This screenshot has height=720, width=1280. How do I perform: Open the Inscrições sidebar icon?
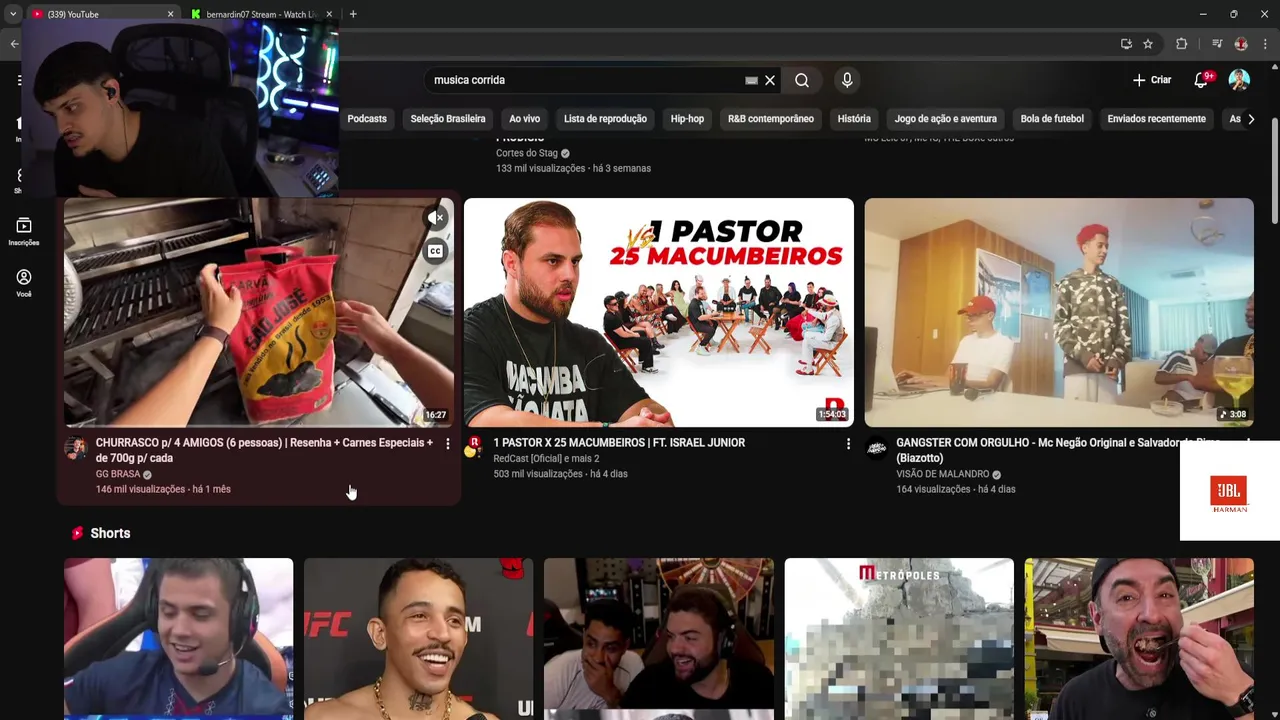pos(24,231)
